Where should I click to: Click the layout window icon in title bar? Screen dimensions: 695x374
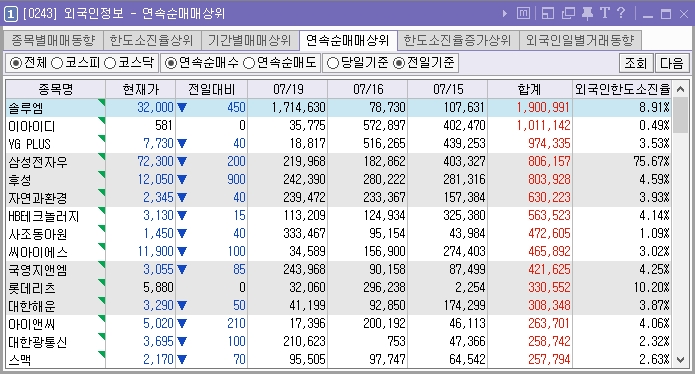click(548, 13)
